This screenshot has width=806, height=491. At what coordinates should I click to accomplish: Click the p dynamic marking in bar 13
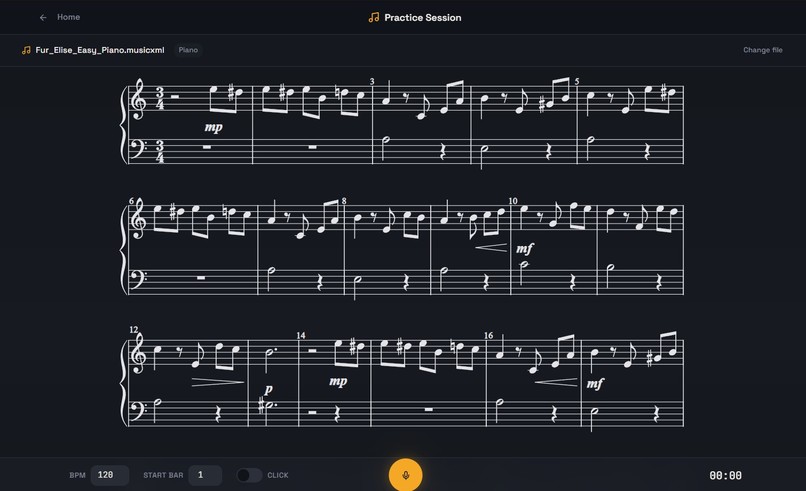268,389
